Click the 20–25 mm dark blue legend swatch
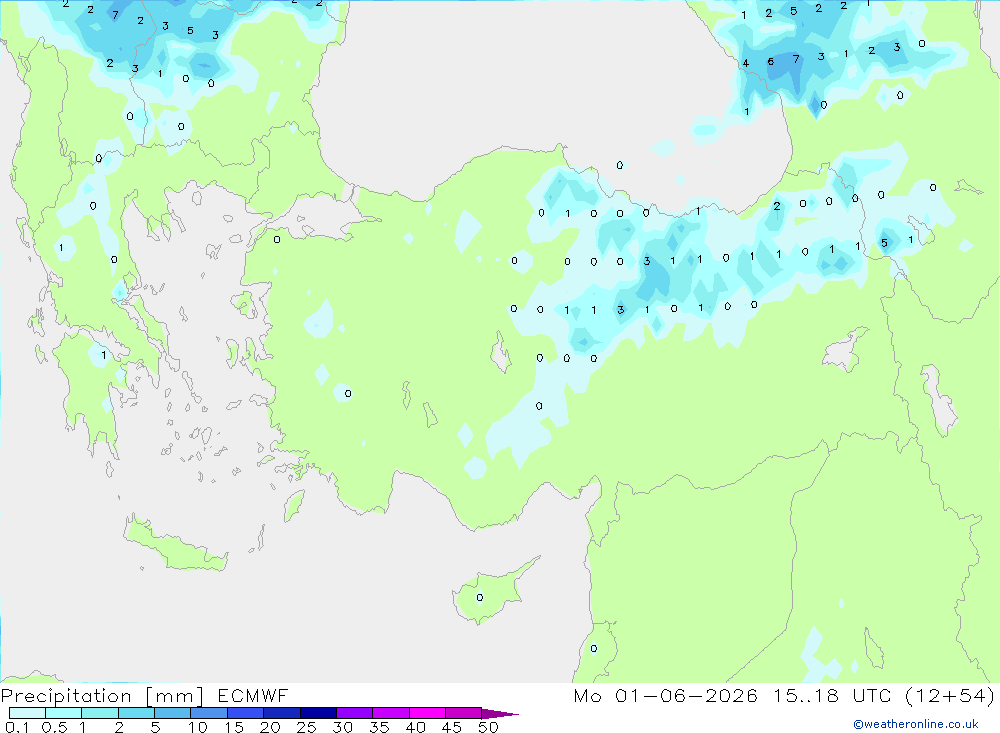This screenshot has height=733, width=1000. pos(282,713)
